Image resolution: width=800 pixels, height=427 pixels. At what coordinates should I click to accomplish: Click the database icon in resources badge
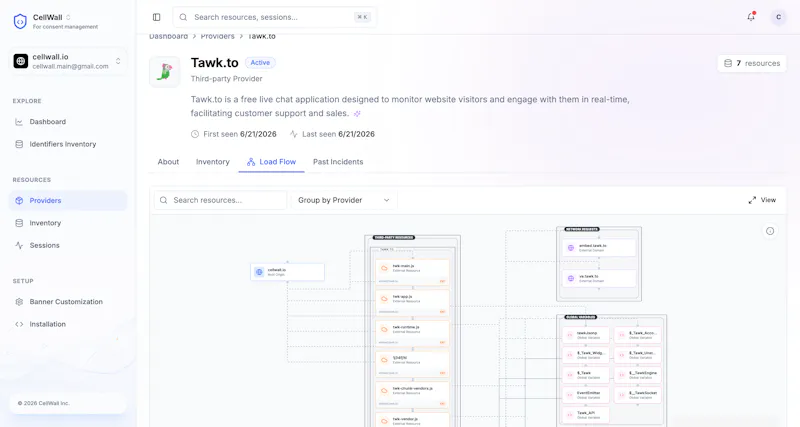(728, 63)
